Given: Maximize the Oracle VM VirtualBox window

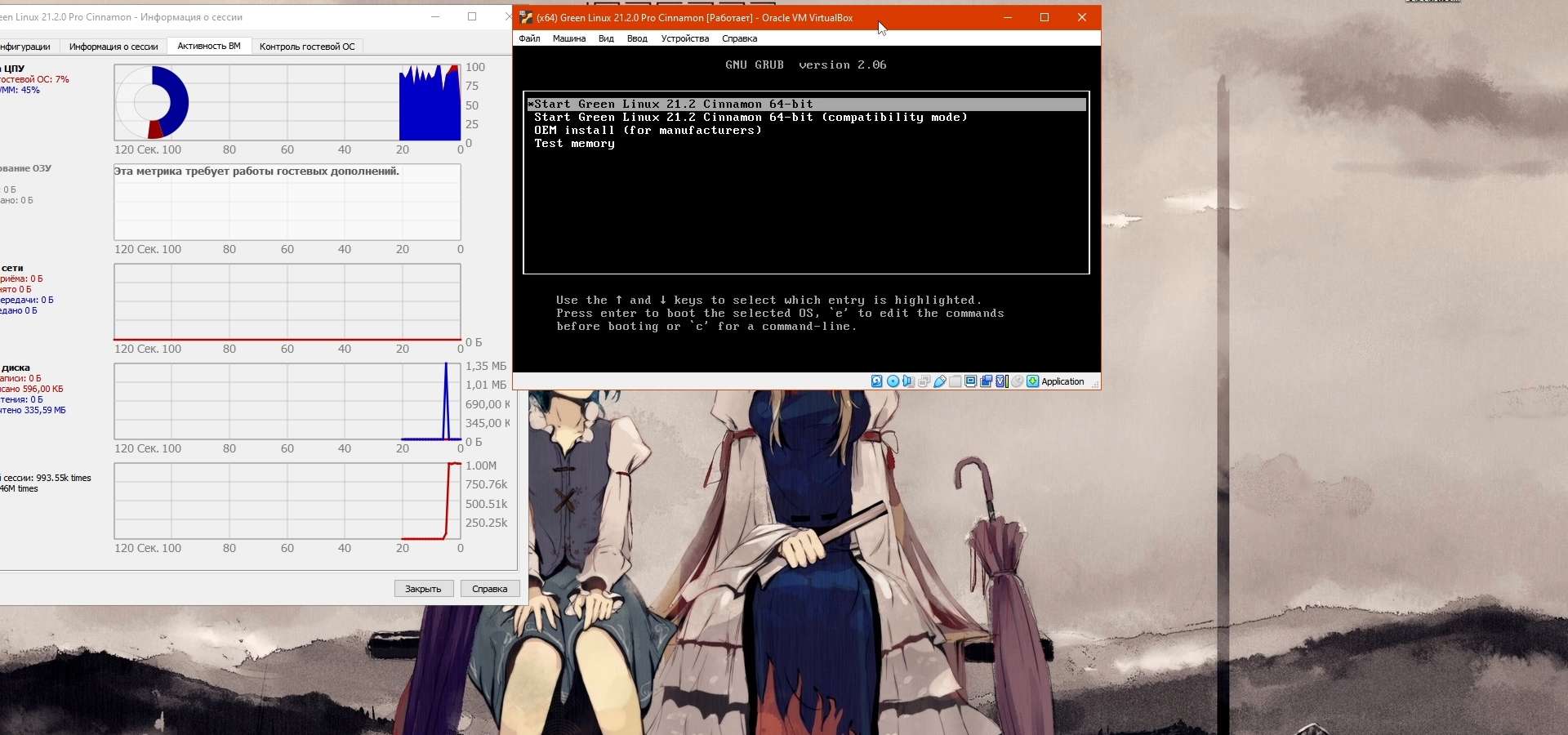Looking at the screenshot, I should pyautogui.click(x=1045, y=17).
